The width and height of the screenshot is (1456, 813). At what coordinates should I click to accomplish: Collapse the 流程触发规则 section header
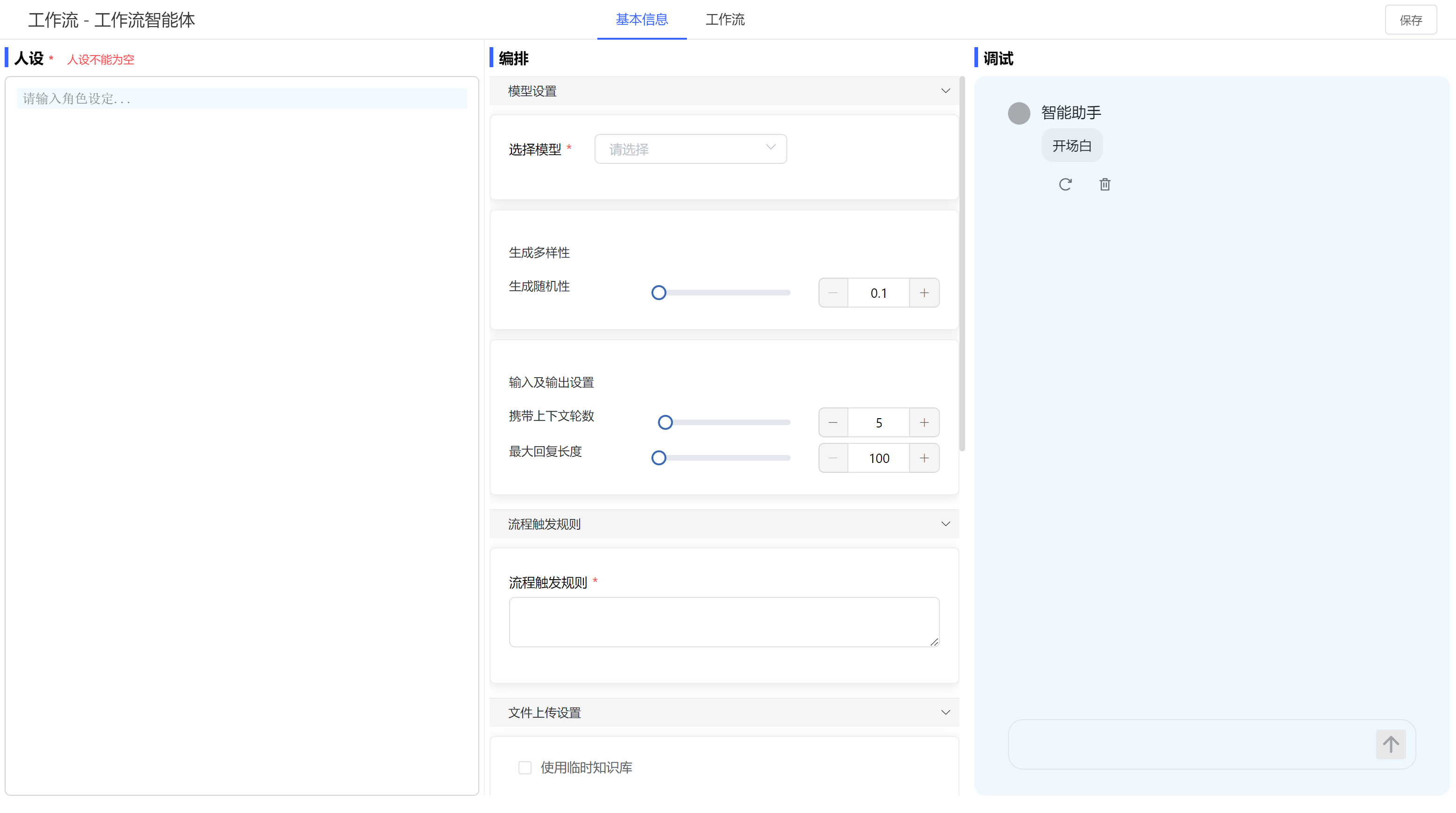point(945,524)
